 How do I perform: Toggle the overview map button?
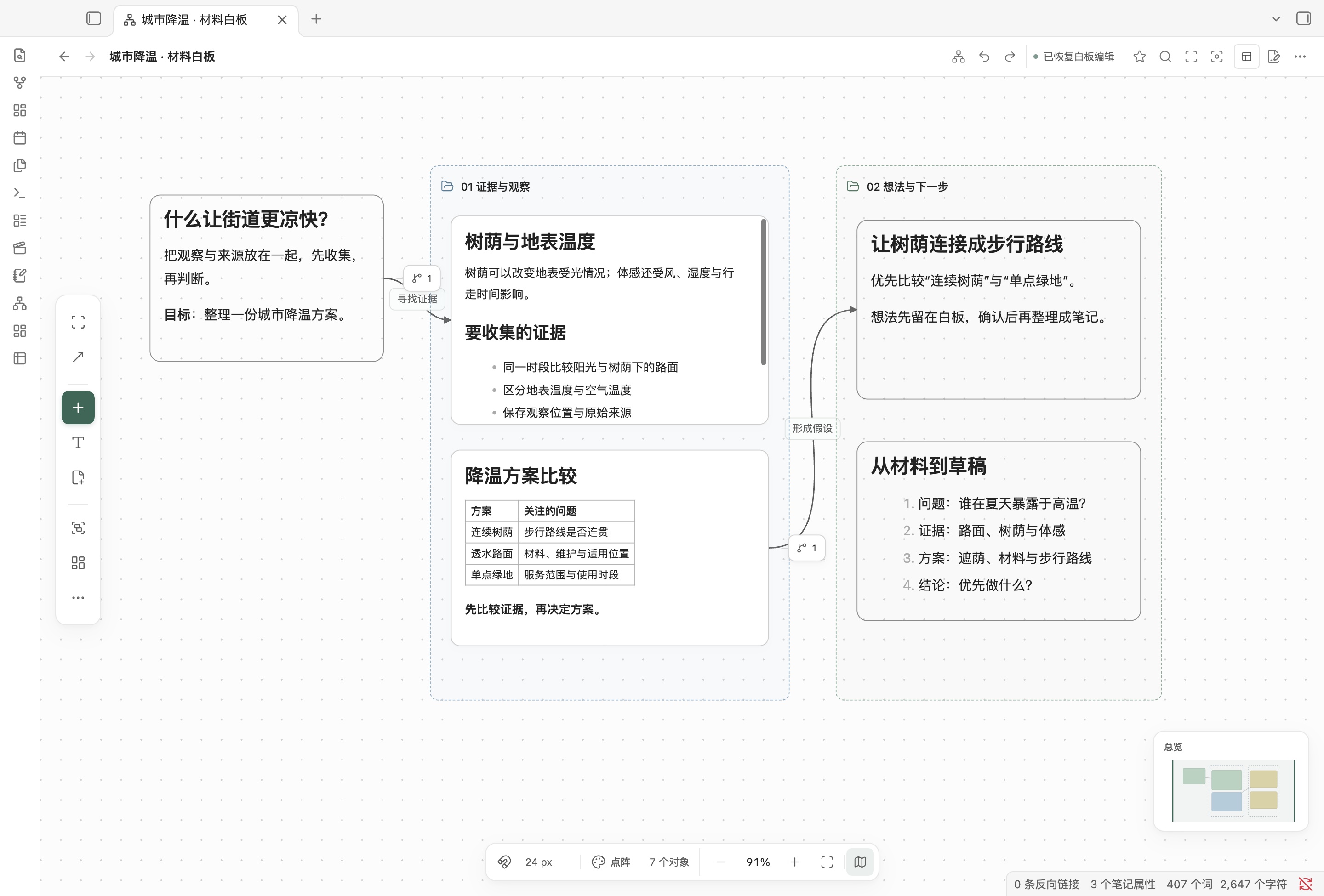pyautogui.click(x=860, y=862)
